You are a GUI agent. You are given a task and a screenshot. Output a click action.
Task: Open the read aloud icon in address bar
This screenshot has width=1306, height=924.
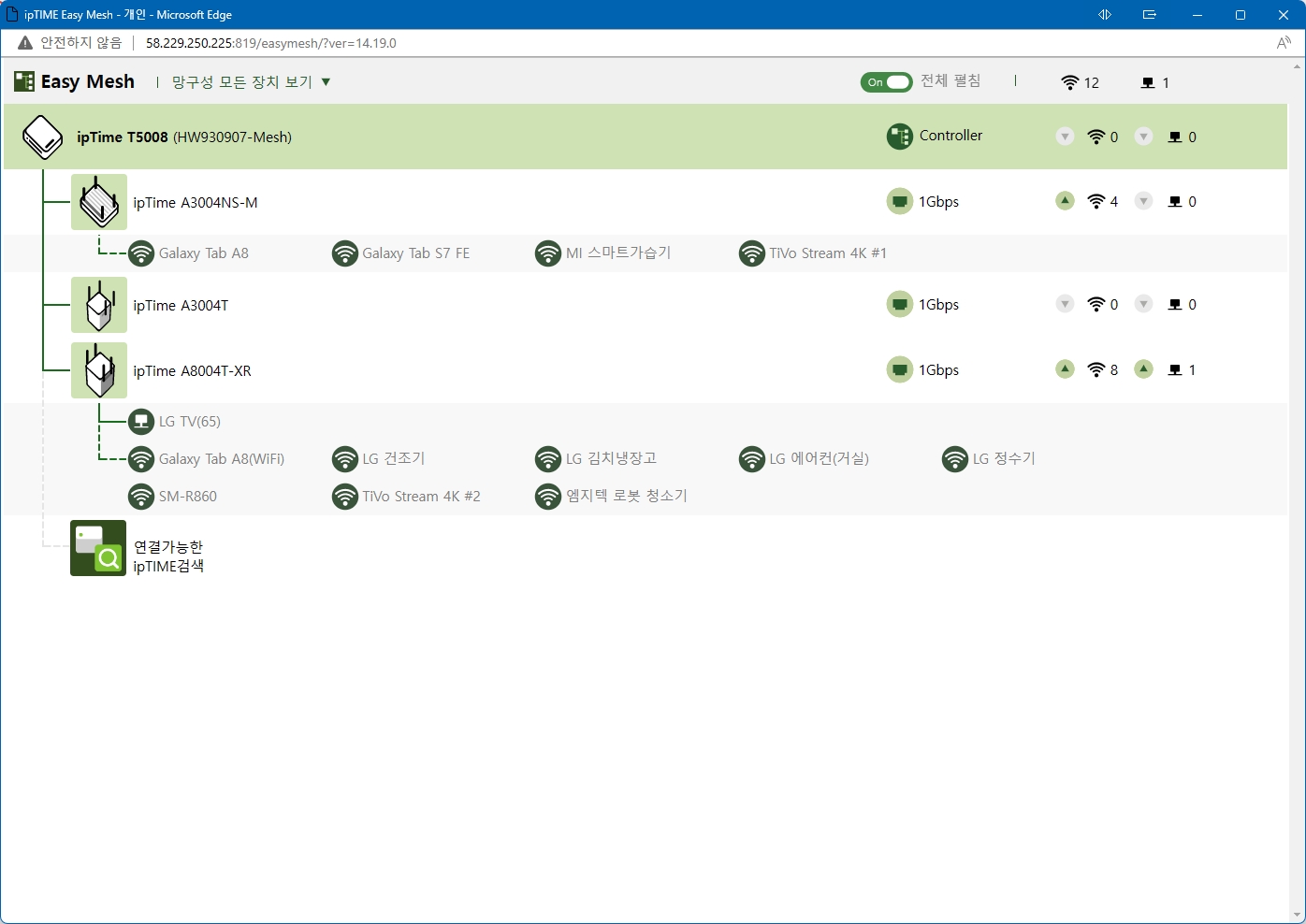[1284, 43]
